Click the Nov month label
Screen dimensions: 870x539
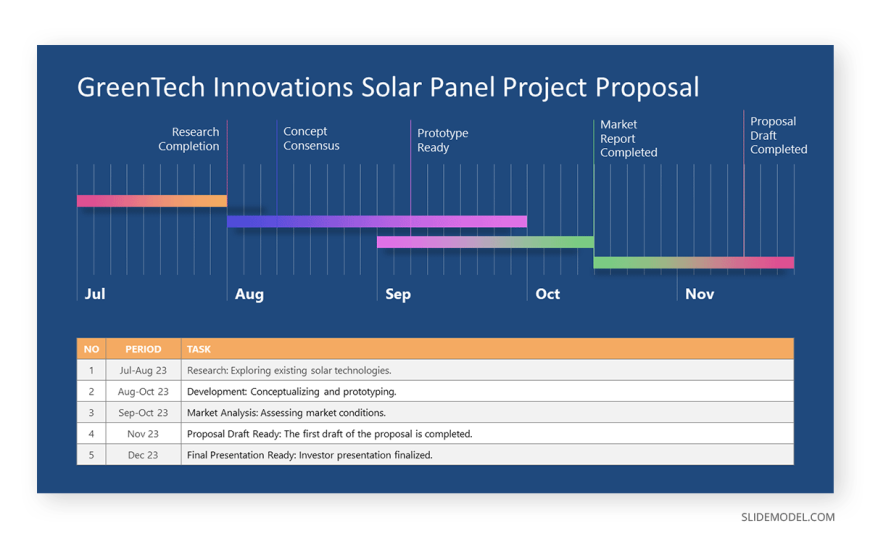click(x=700, y=294)
